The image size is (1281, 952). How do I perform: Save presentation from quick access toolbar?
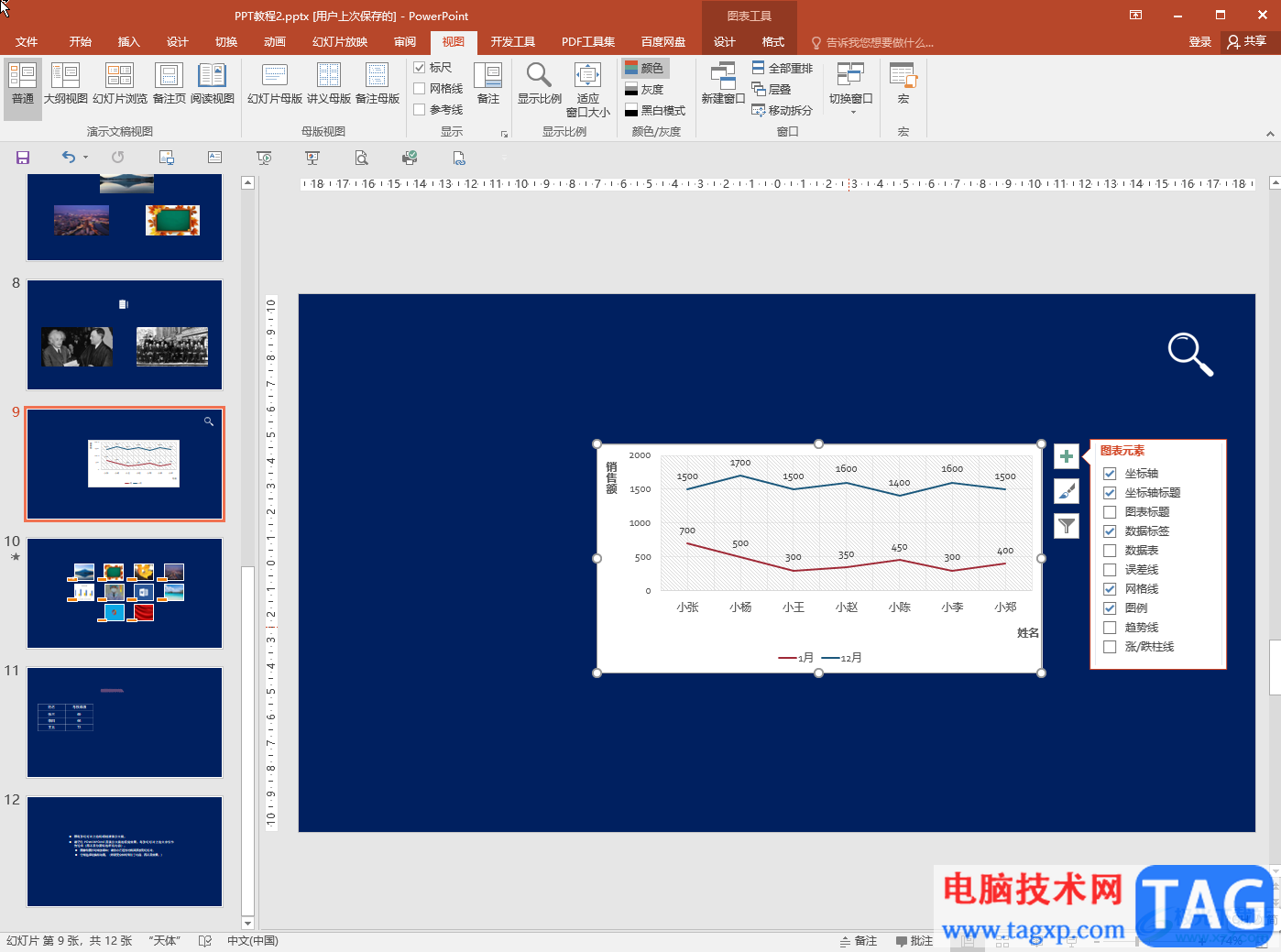[23, 158]
